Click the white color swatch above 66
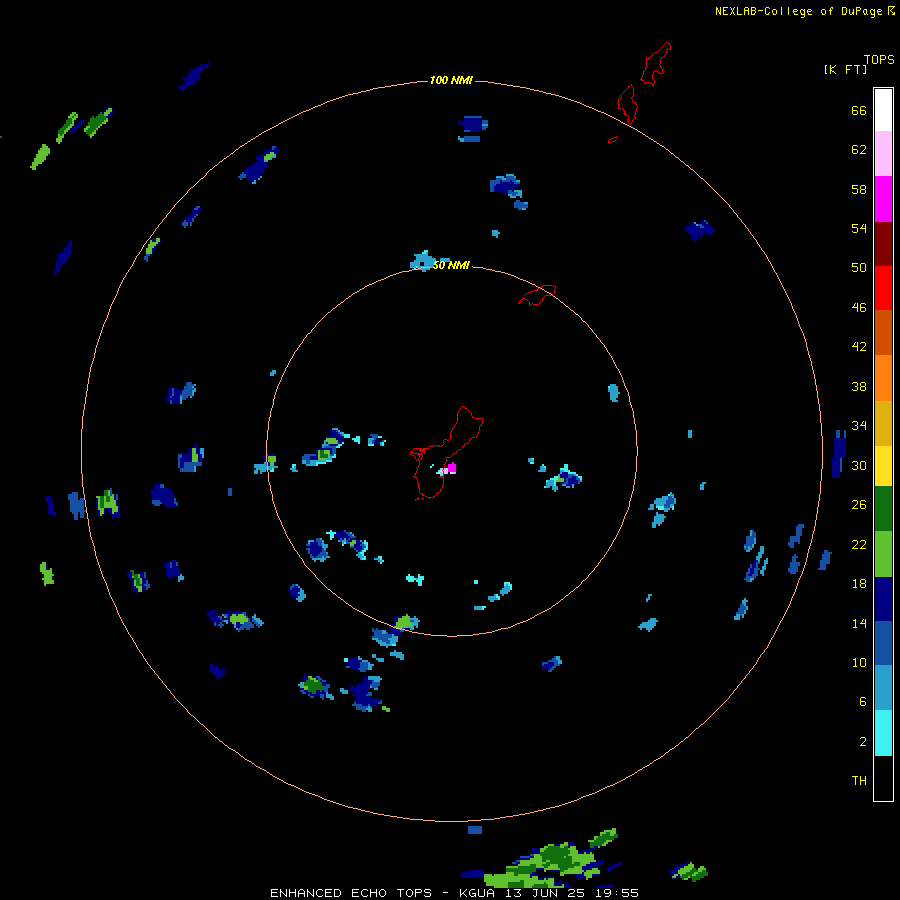Image resolution: width=900 pixels, height=900 pixels. click(x=883, y=110)
